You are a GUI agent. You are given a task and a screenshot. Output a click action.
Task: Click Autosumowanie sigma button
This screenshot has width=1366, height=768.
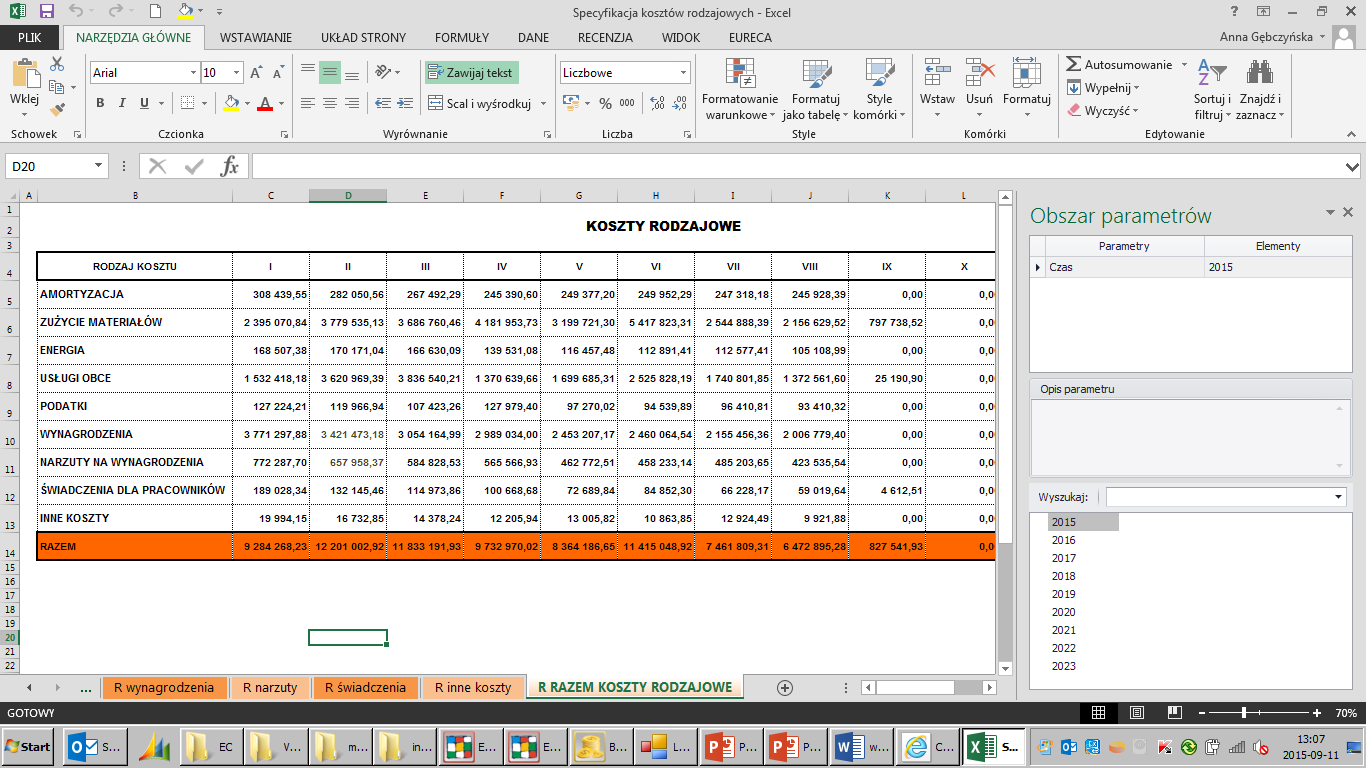pyautogui.click(x=1120, y=64)
